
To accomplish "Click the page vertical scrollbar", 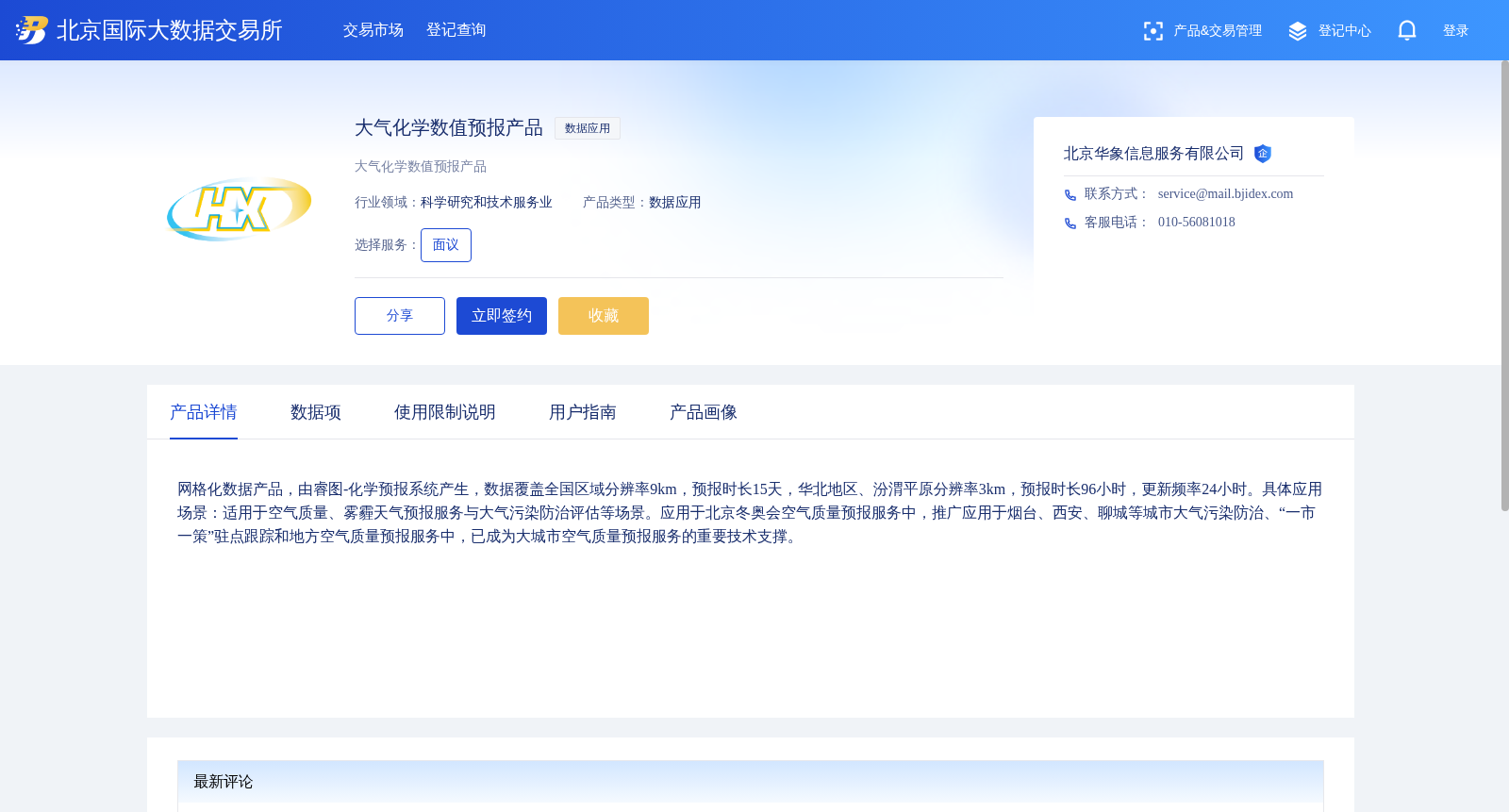I will [x=1505, y=286].
